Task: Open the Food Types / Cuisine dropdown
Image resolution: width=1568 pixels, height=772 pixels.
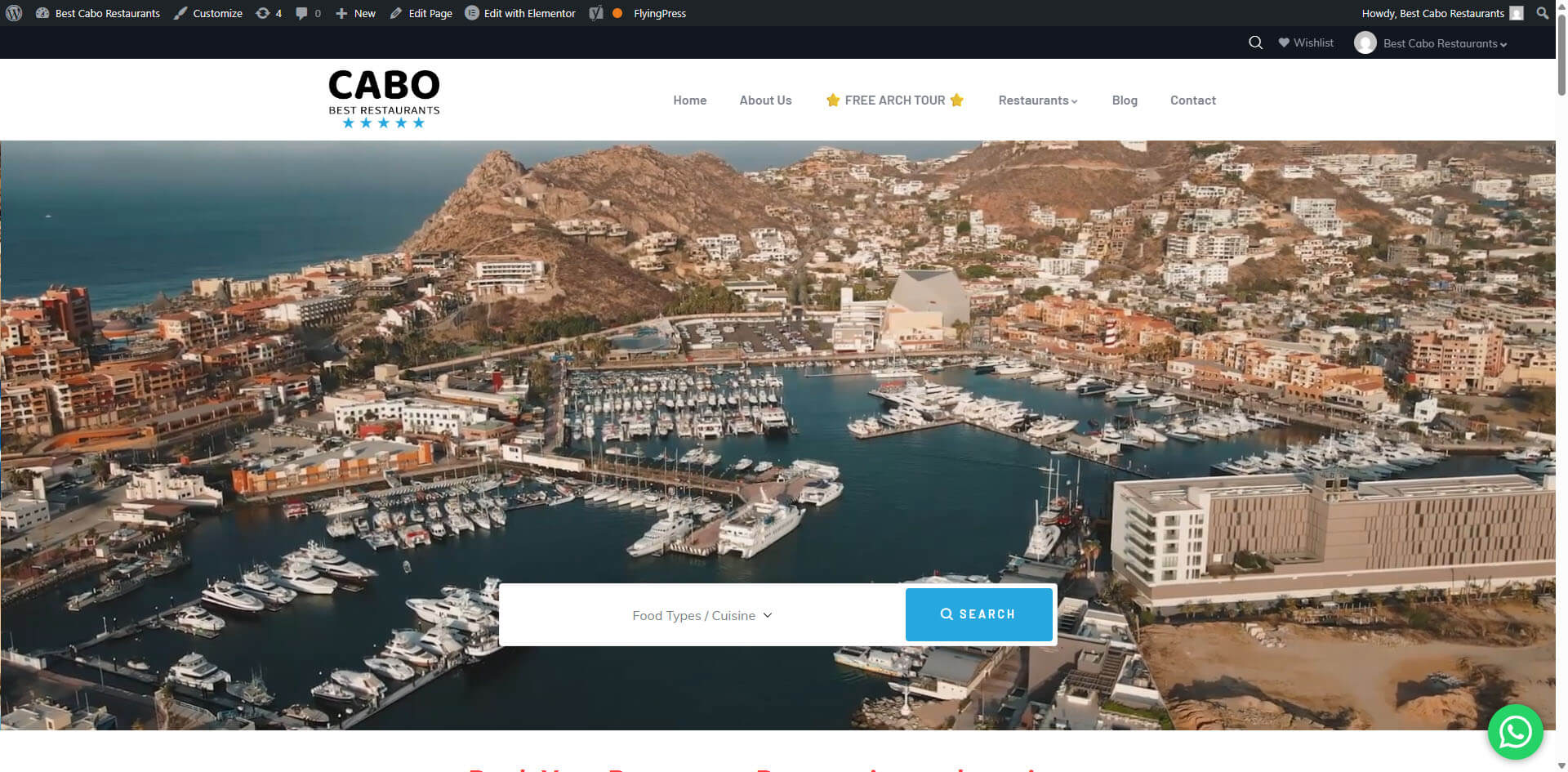Action: pyautogui.click(x=702, y=615)
